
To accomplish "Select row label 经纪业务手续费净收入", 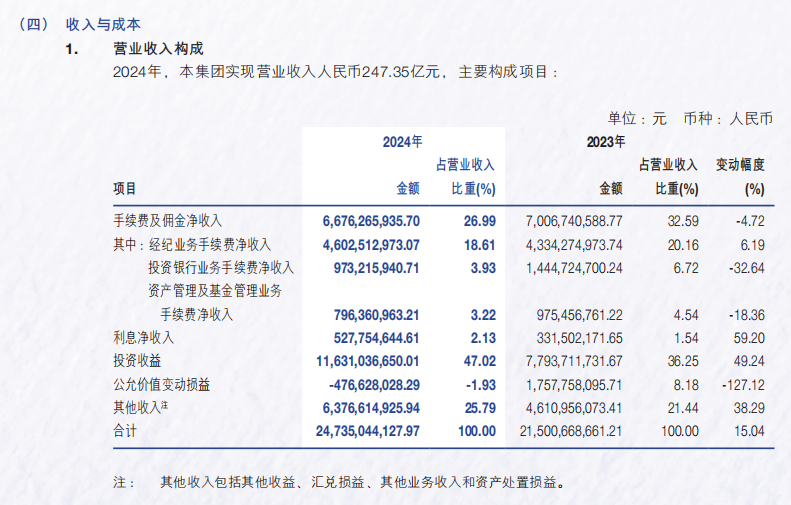I will point(210,245).
